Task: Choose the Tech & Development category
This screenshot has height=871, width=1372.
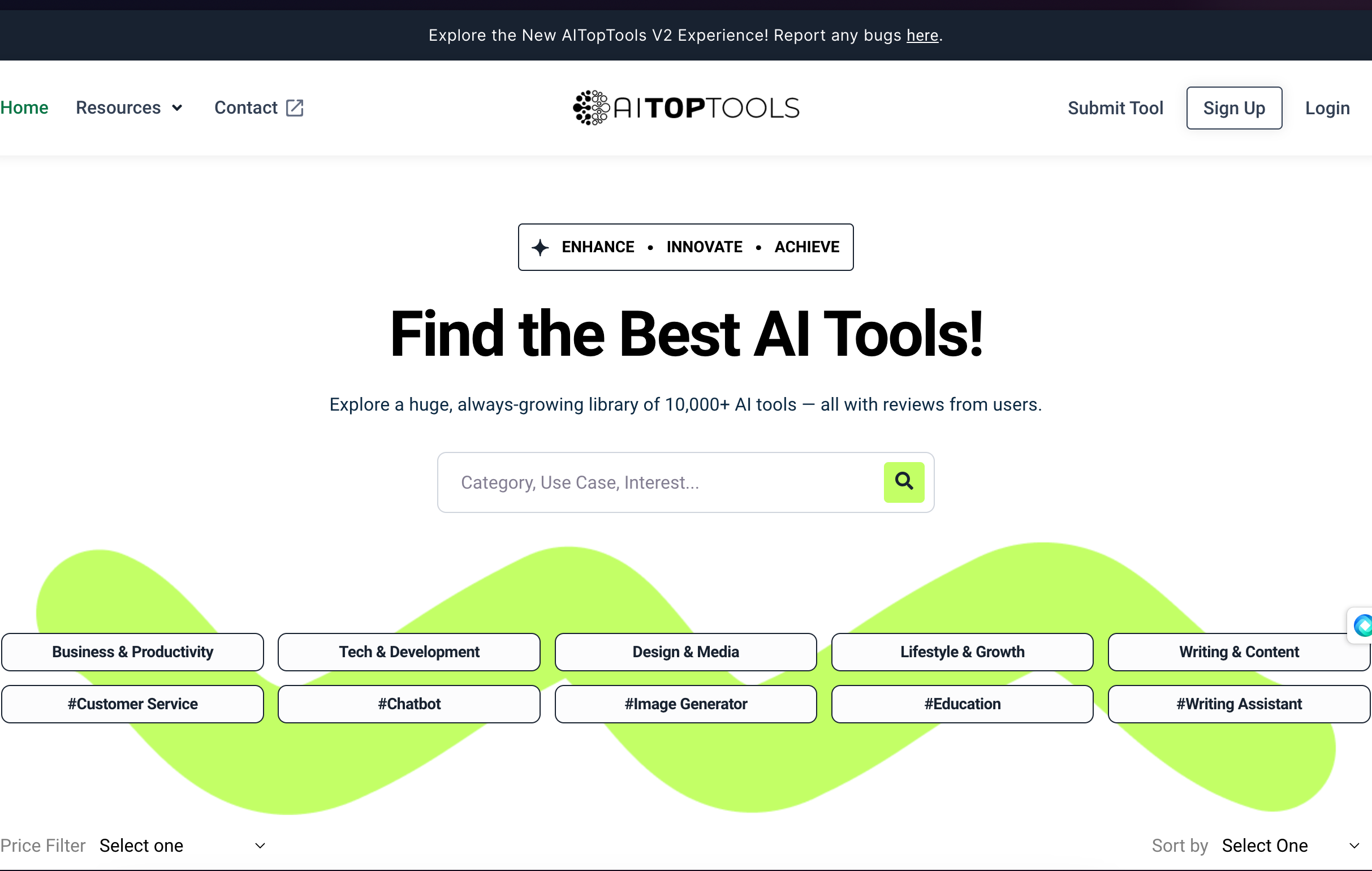Action: click(408, 652)
